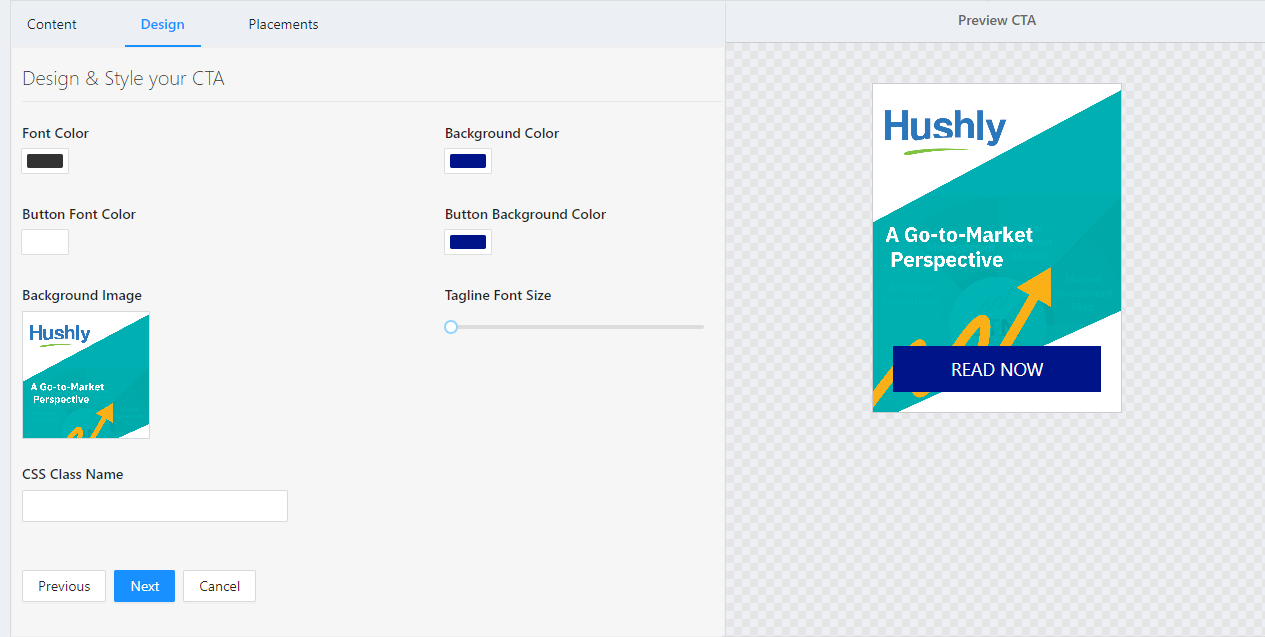Click the Background Image thumbnail
1265x637 pixels.
86,375
